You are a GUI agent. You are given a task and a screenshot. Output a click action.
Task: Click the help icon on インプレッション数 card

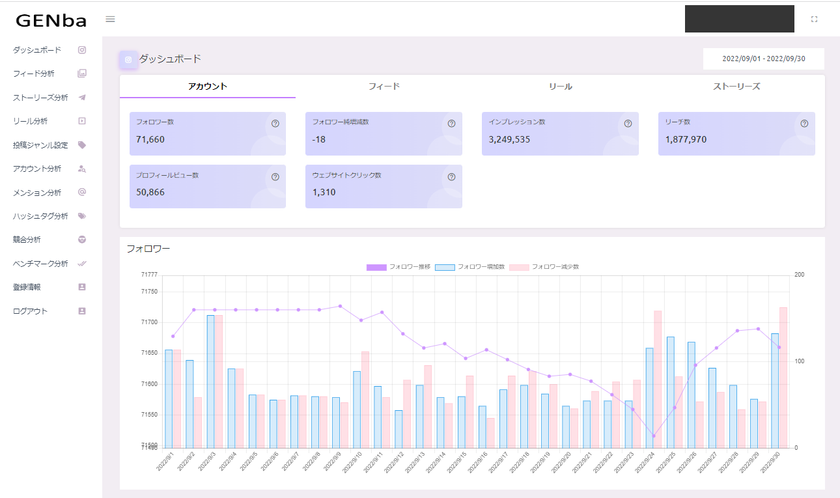[x=628, y=124]
